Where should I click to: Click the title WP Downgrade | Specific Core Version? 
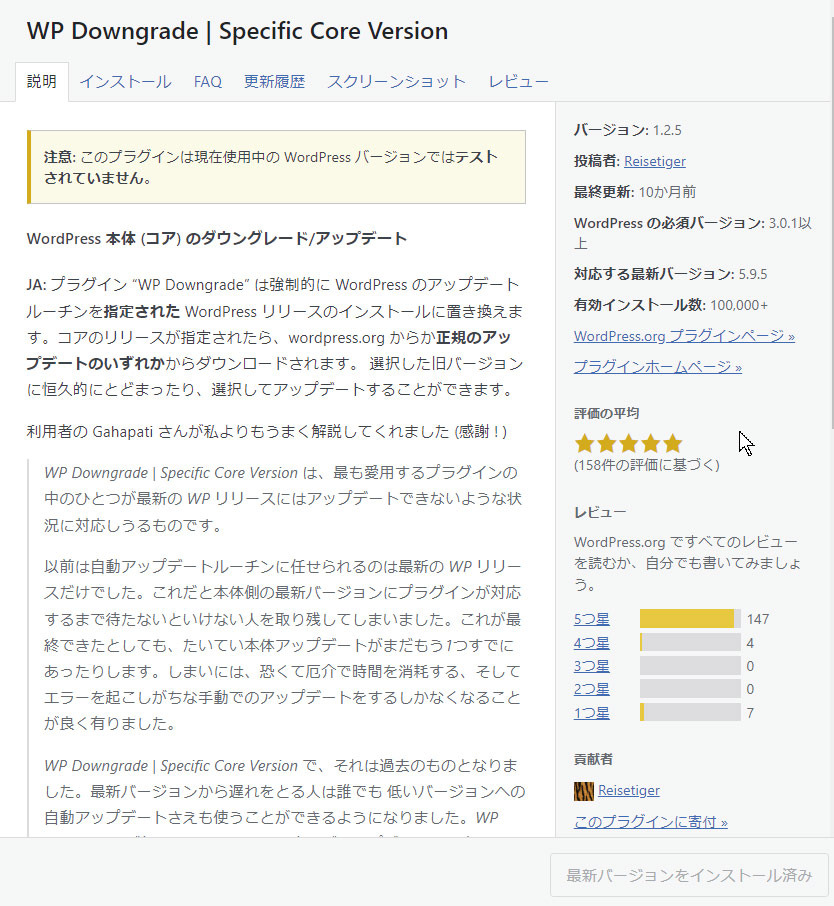(237, 31)
